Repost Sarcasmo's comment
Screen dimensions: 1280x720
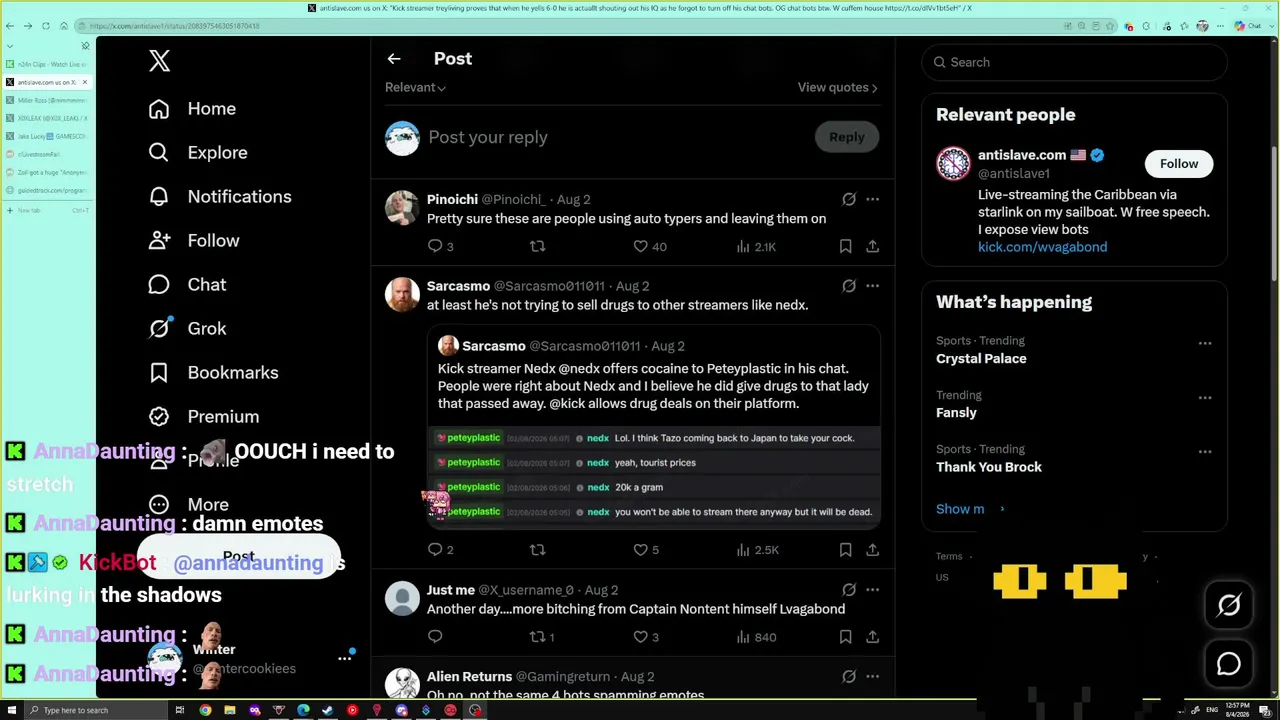tap(538, 549)
